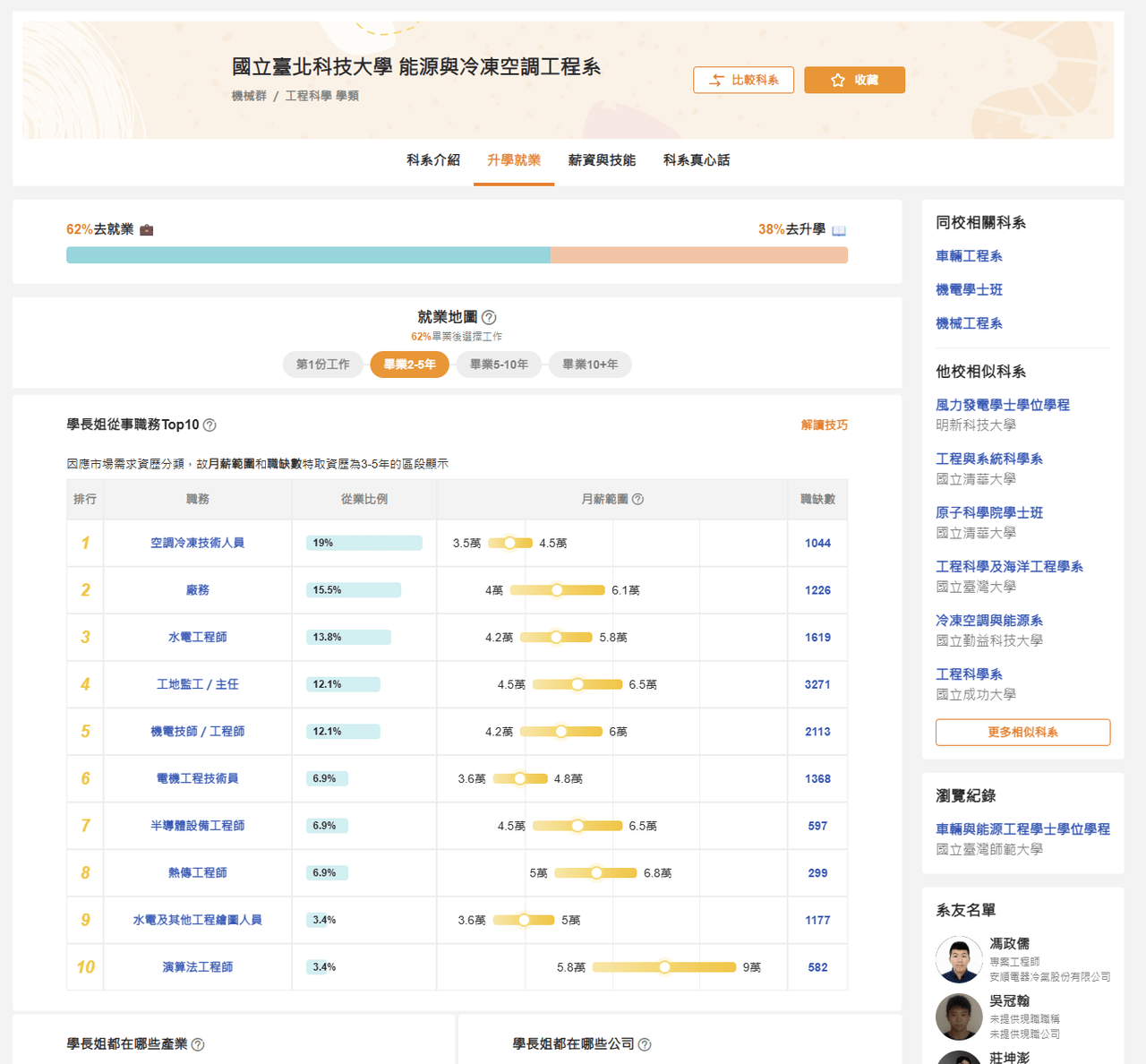The height and width of the screenshot is (1064, 1146).
Task: Open job 工地監工／主任
Action: click(x=197, y=684)
